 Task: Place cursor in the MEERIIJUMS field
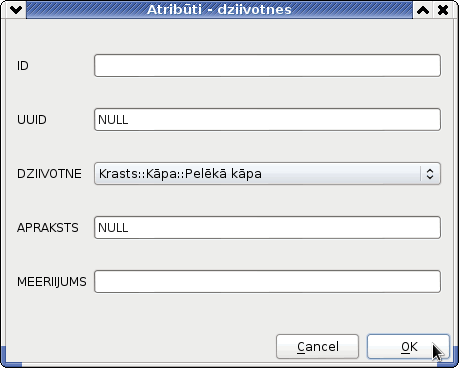(x=267, y=282)
